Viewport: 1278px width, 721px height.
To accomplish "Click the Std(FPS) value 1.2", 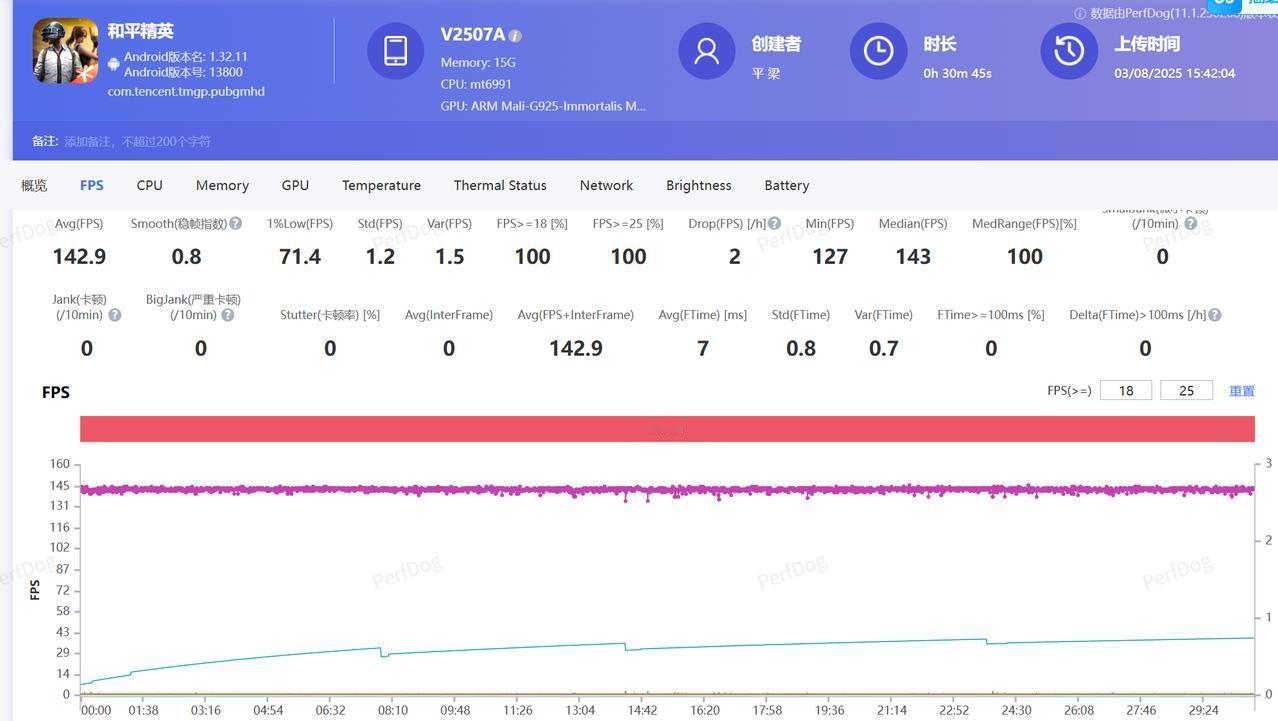I will (x=380, y=256).
